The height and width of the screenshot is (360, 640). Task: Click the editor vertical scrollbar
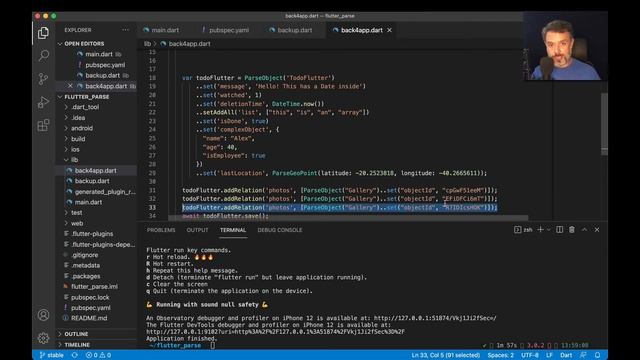[x=604, y=124]
